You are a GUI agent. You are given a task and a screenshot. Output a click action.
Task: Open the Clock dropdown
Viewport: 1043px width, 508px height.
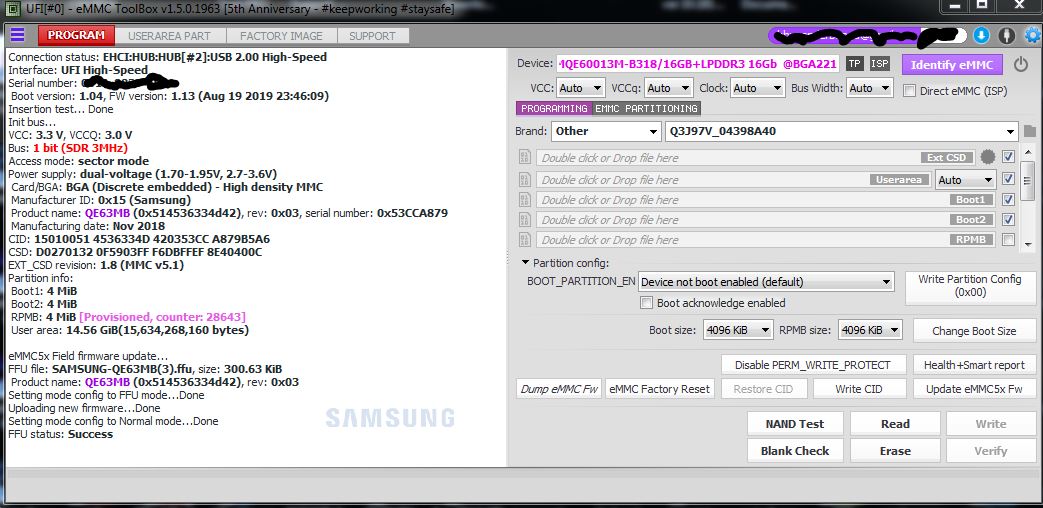click(x=758, y=88)
